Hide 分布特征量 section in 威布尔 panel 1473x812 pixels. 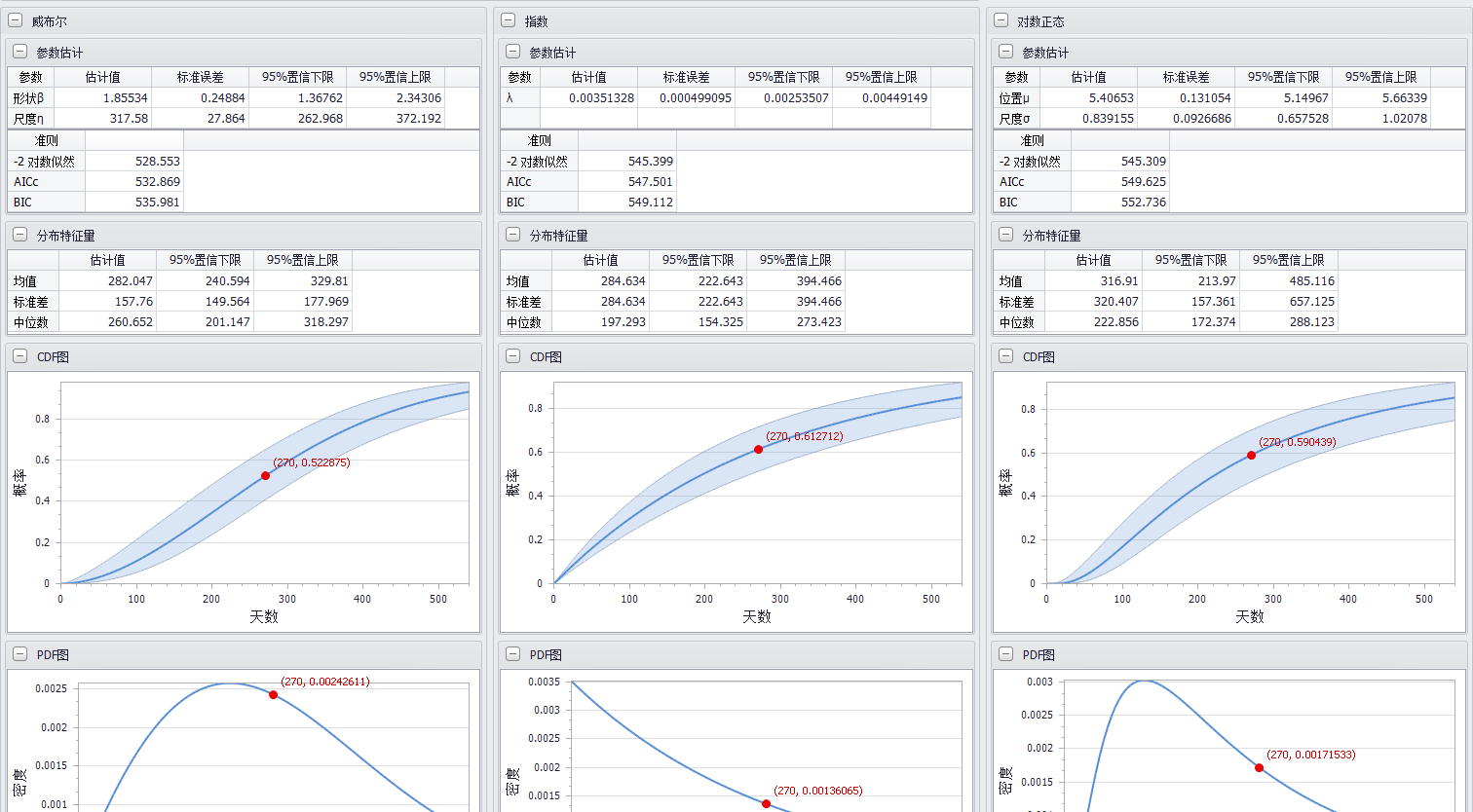(19, 236)
